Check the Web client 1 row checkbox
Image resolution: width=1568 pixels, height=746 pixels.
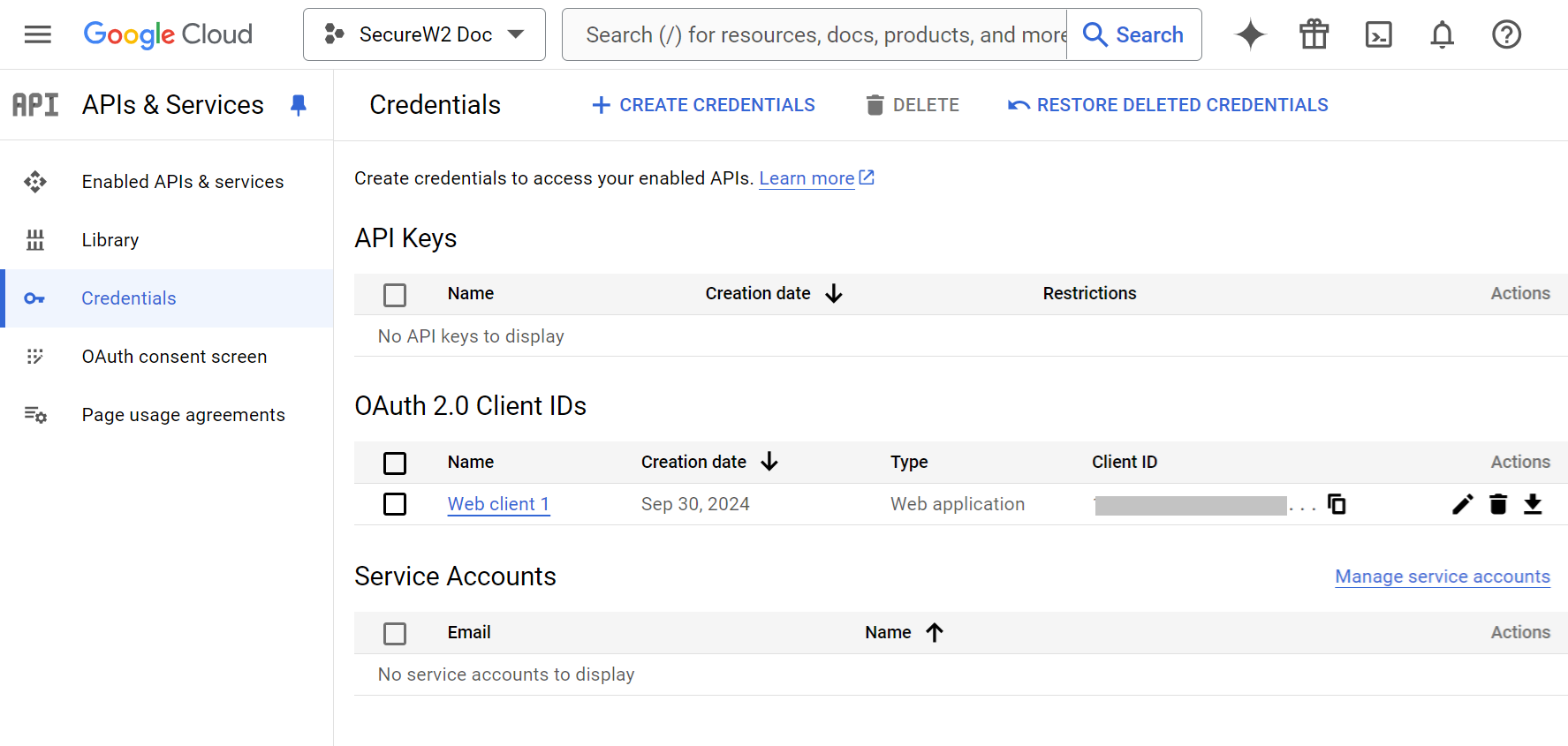point(395,504)
